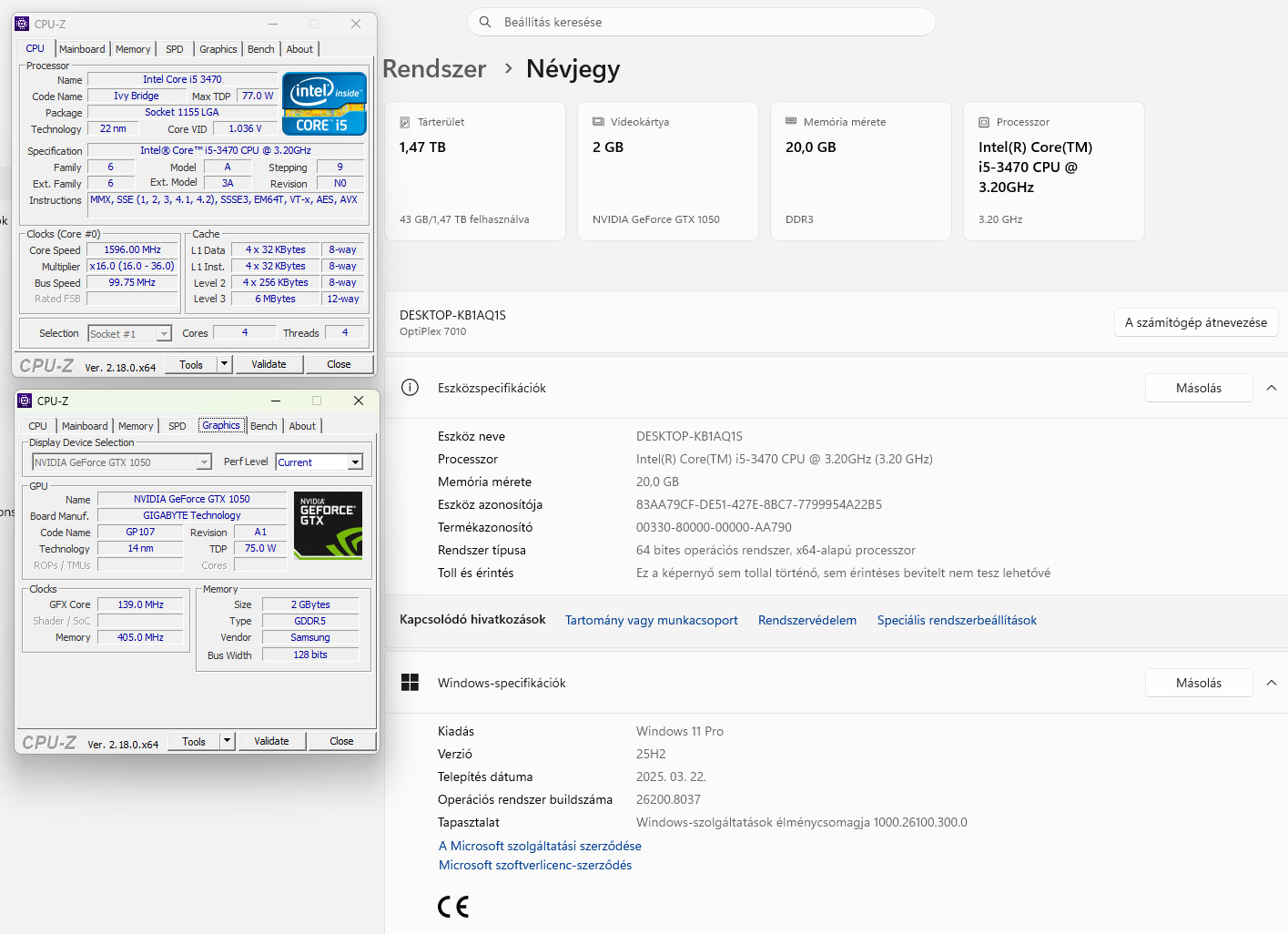The image size is (1288, 934).
Task: Switch to CPU tab in lower CPU-Z window
Action: coord(38,426)
